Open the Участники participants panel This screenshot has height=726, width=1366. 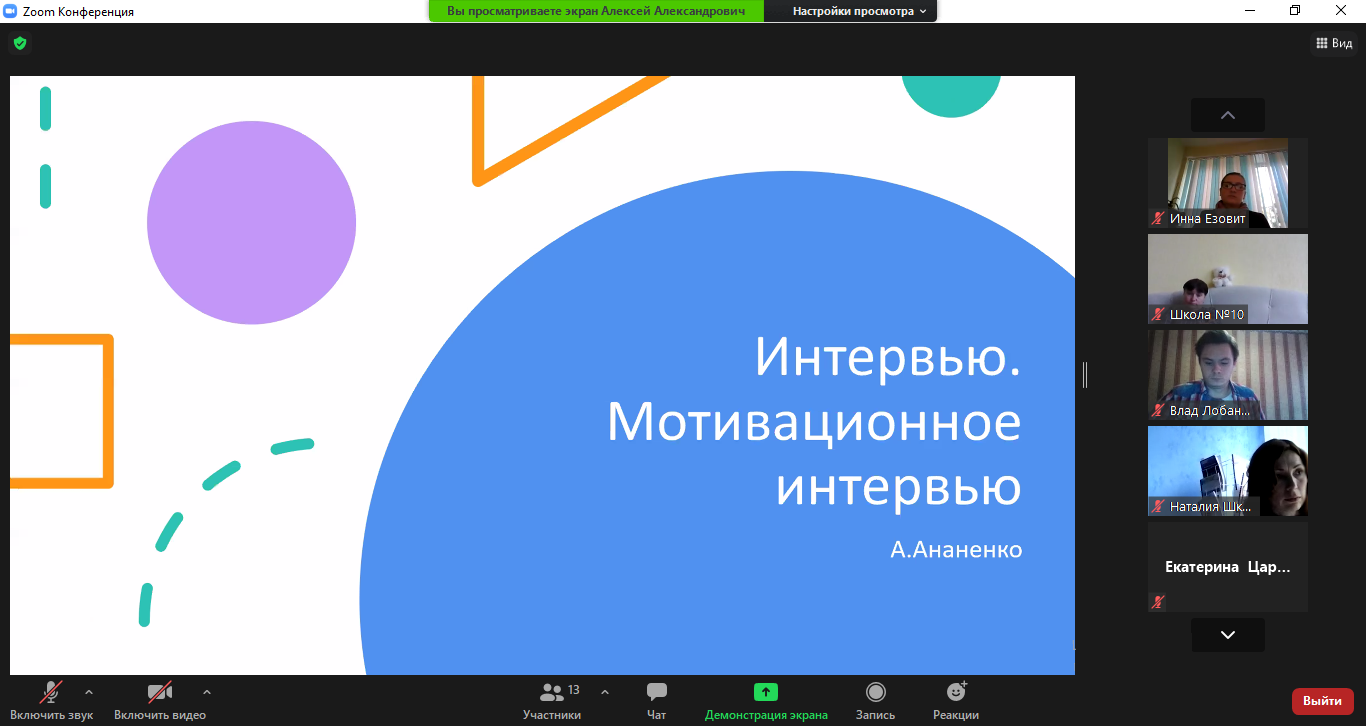[552, 700]
